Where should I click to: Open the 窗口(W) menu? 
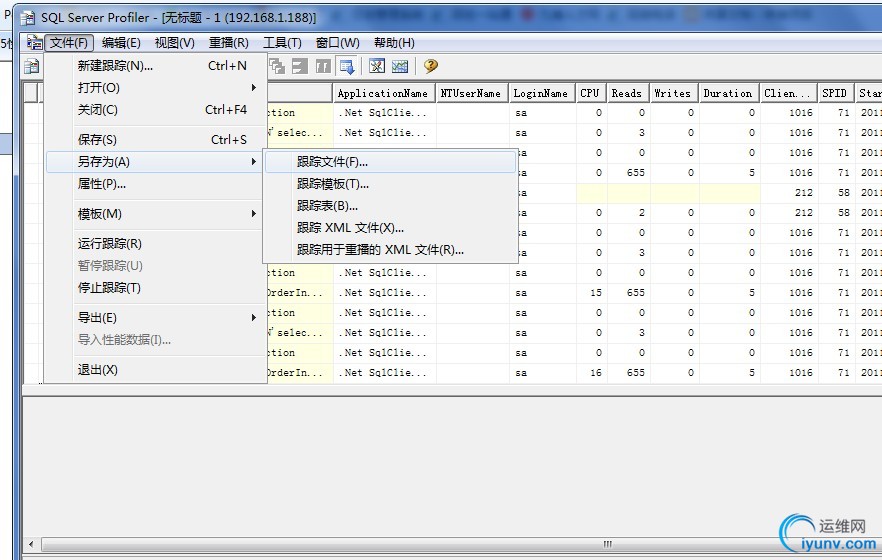(337, 43)
